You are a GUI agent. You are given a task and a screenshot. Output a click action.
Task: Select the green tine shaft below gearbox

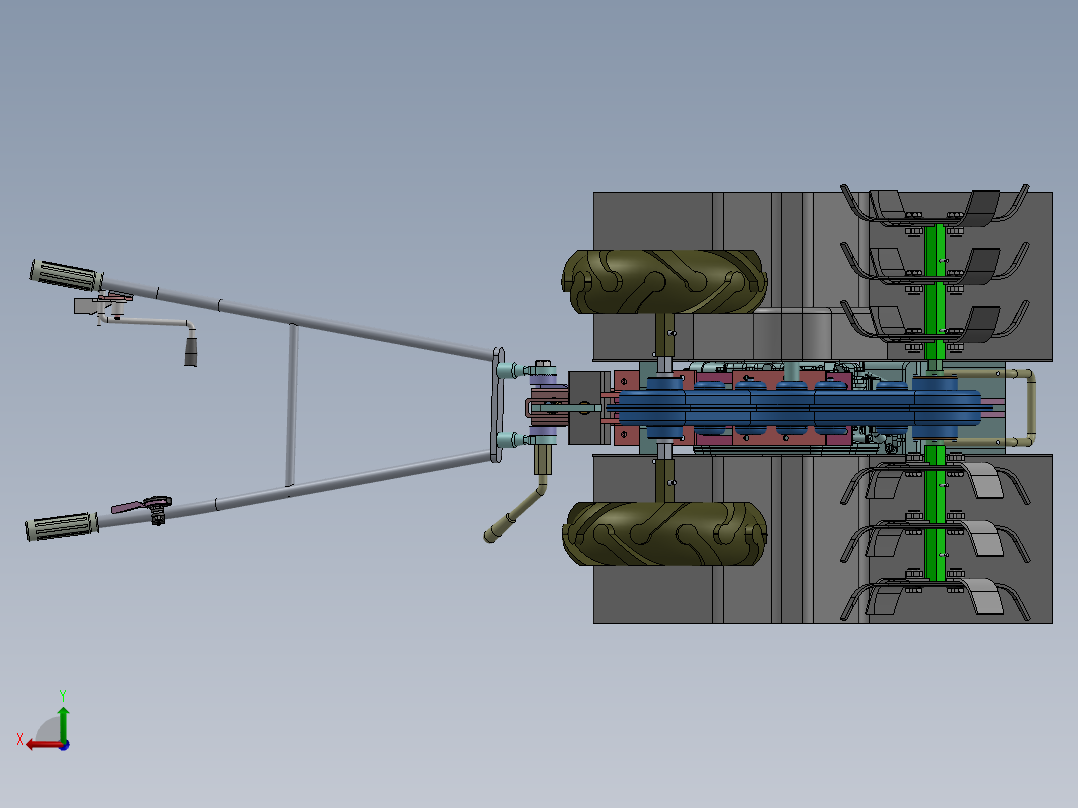[x=934, y=514]
